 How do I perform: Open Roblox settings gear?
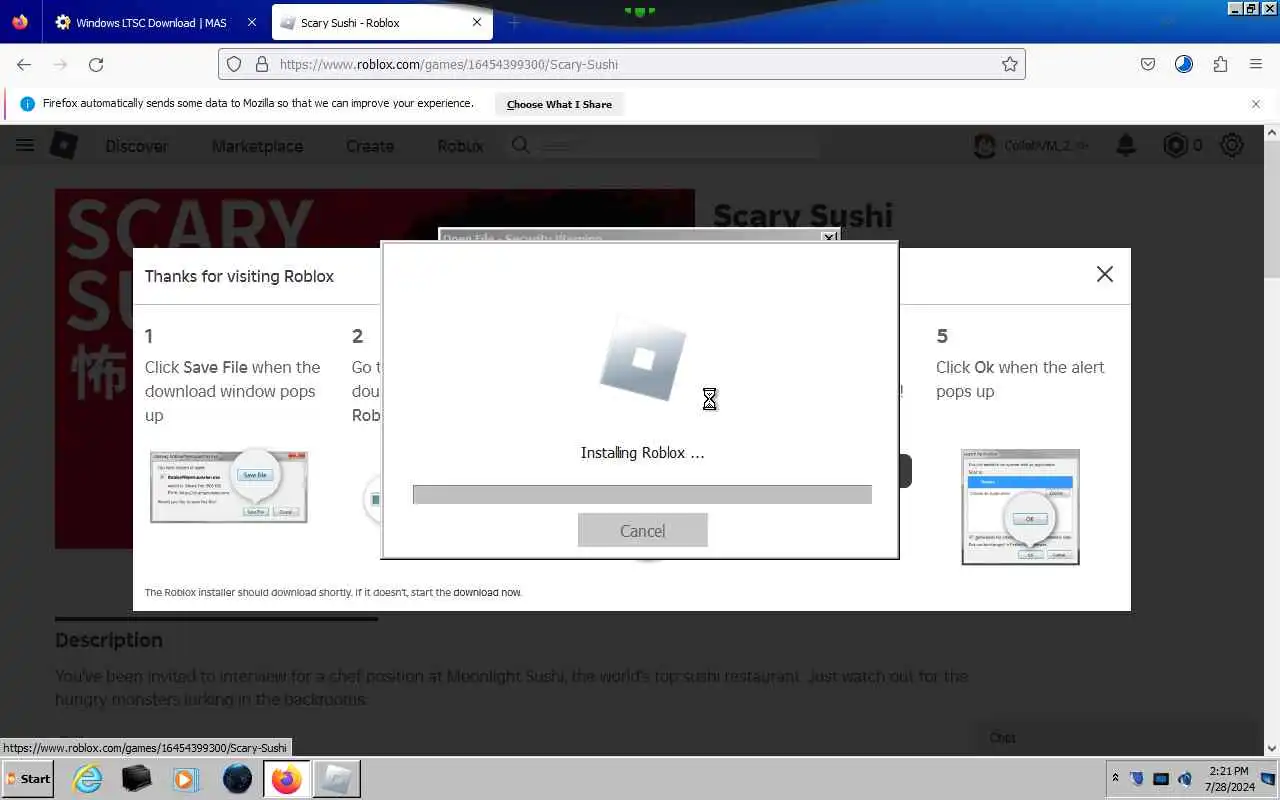[x=1232, y=146]
